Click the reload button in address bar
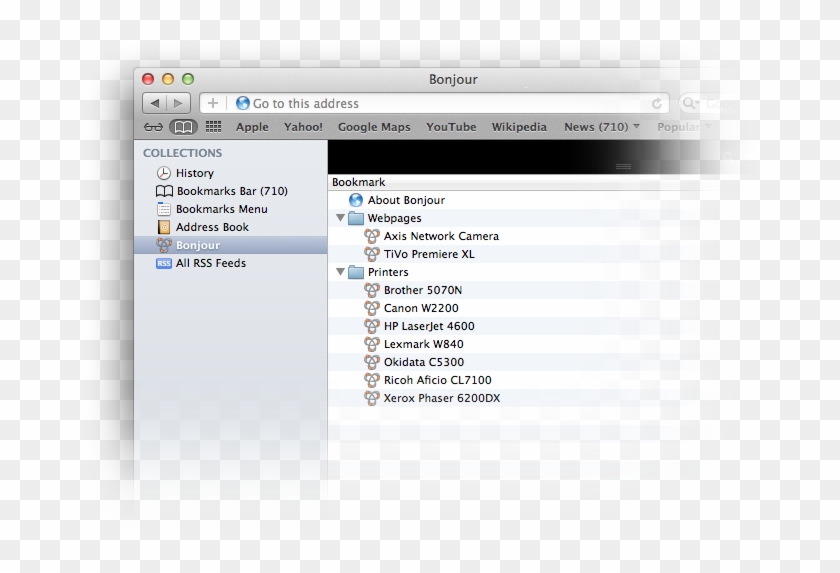 tap(657, 103)
